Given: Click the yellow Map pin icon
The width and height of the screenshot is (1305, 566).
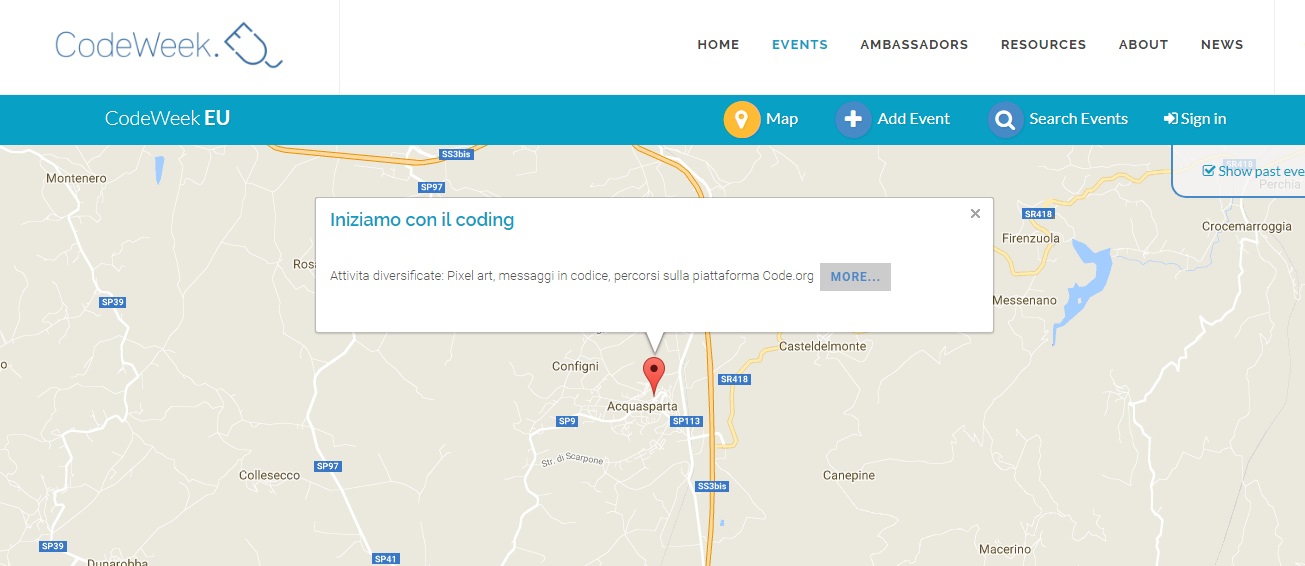Looking at the screenshot, I should pos(741,119).
